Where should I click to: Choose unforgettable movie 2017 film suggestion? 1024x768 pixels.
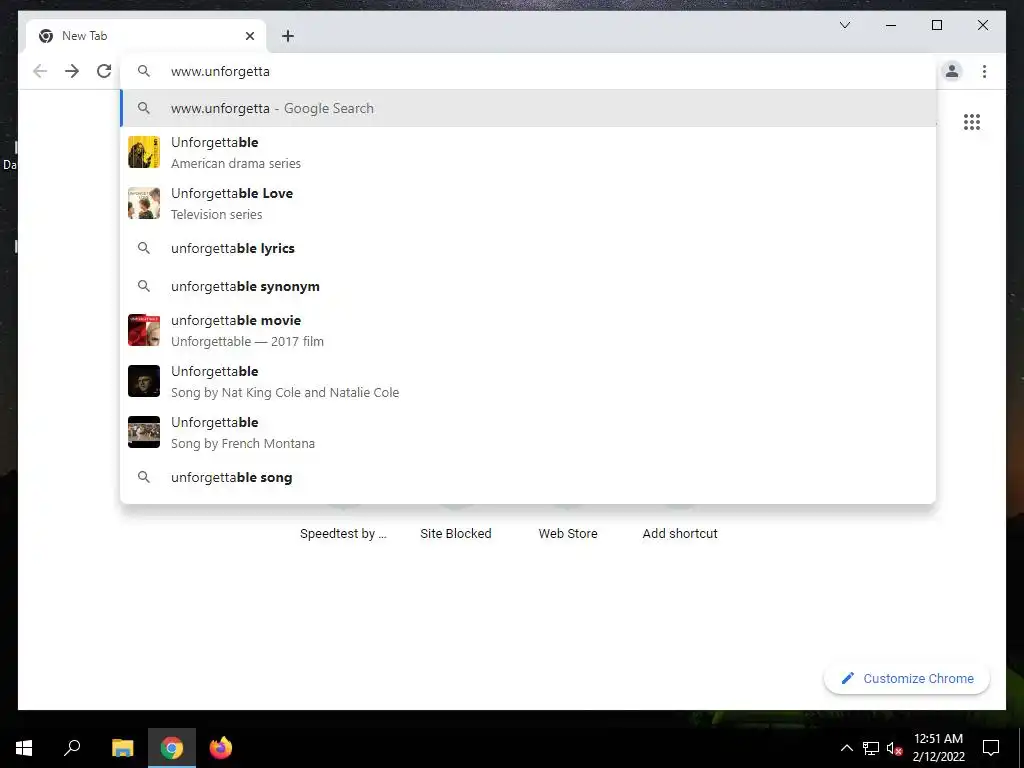point(528,330)
